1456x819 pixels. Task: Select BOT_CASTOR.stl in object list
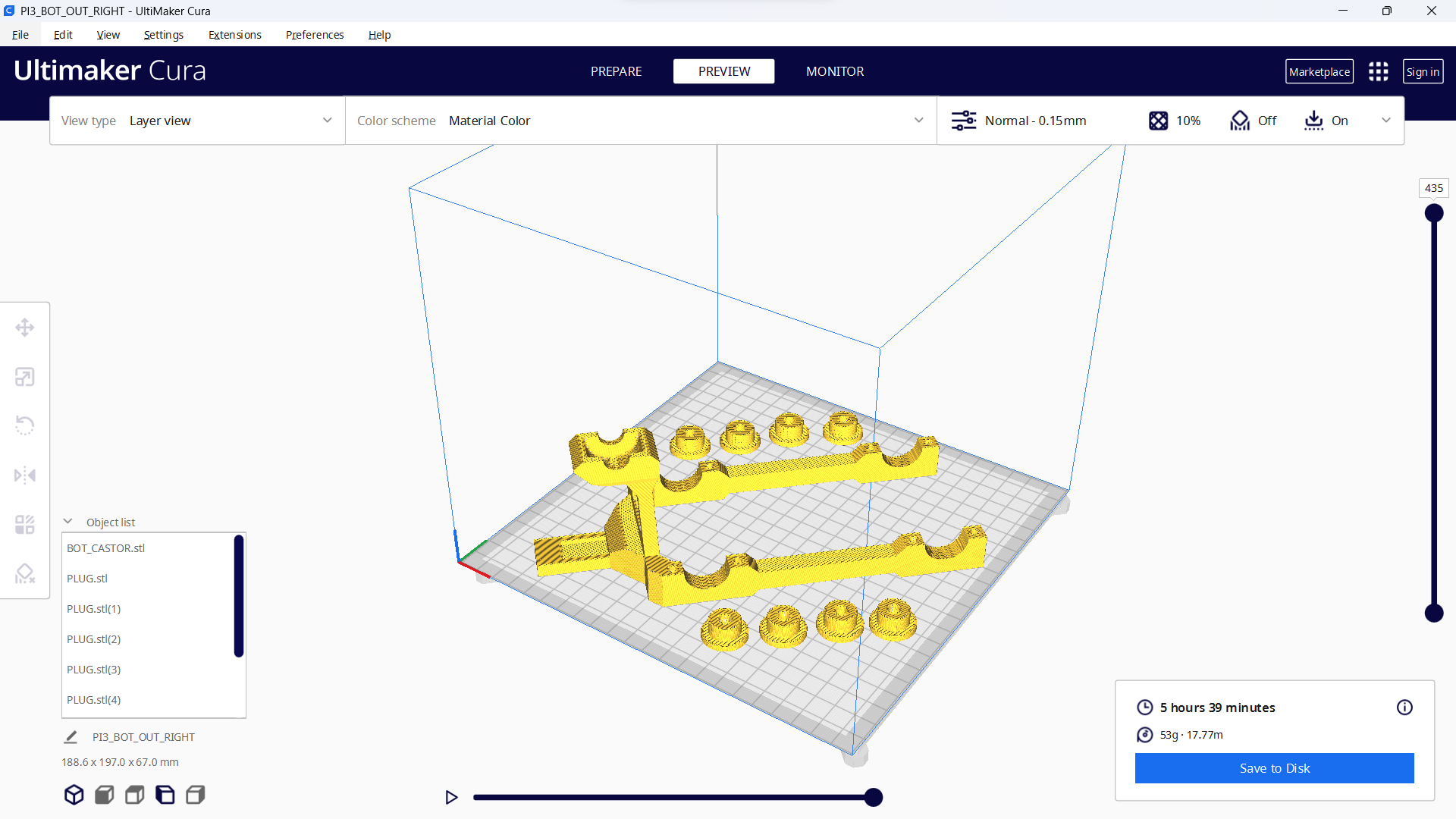[106, 548]
